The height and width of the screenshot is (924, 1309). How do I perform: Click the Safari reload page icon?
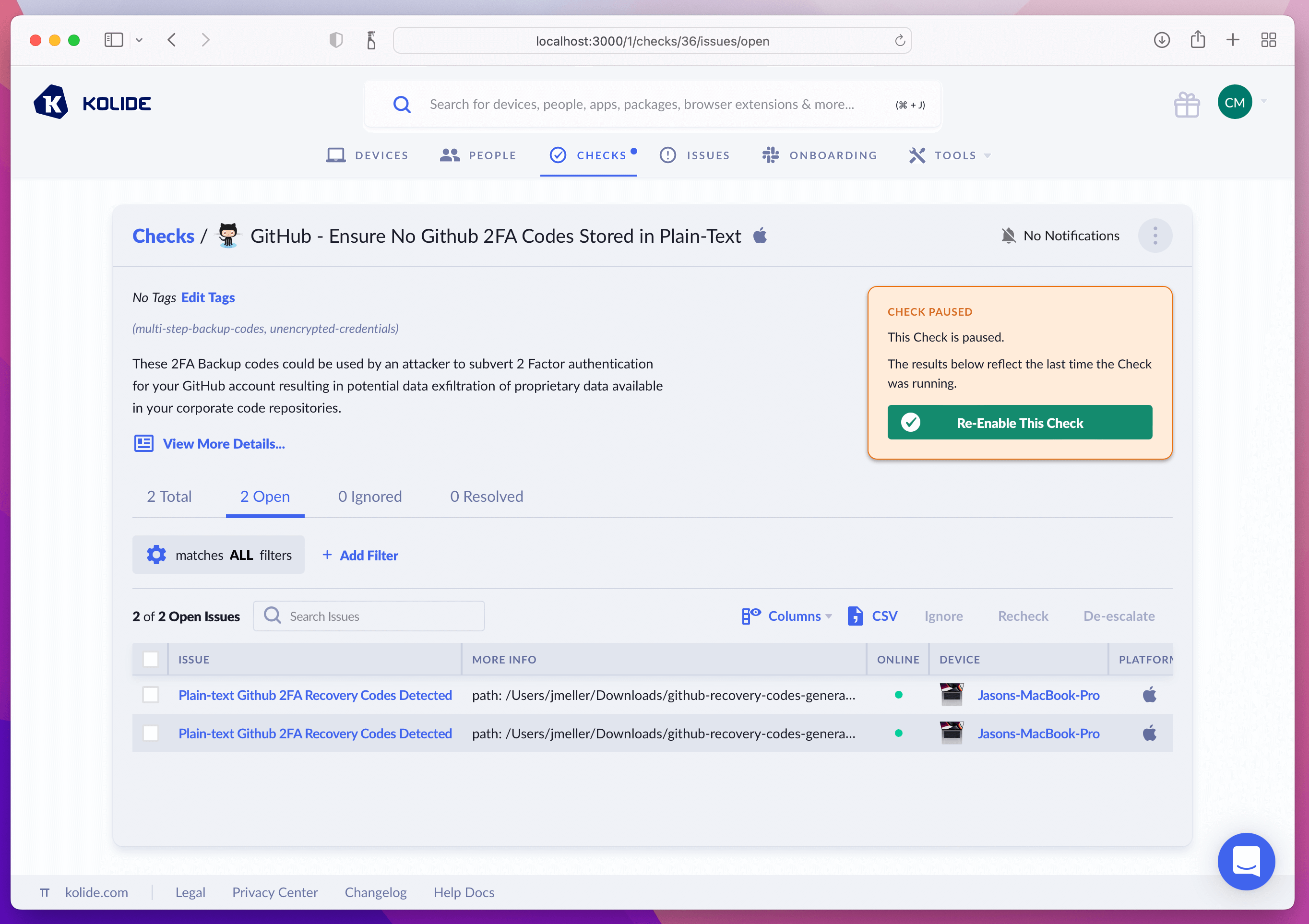coord(900,40)
